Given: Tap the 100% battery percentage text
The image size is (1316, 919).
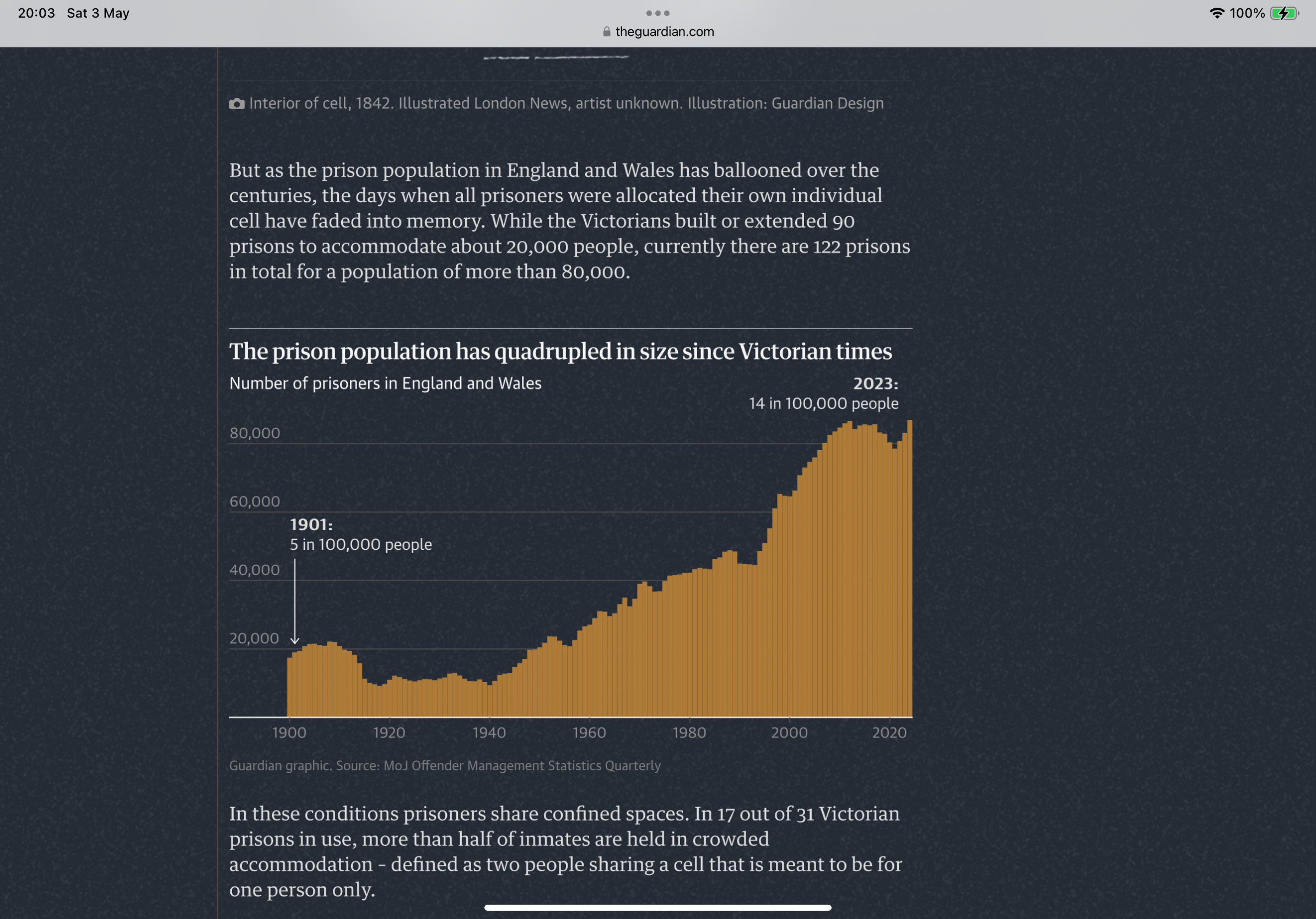Looking at the screenshot, I should coord(1247,13).
